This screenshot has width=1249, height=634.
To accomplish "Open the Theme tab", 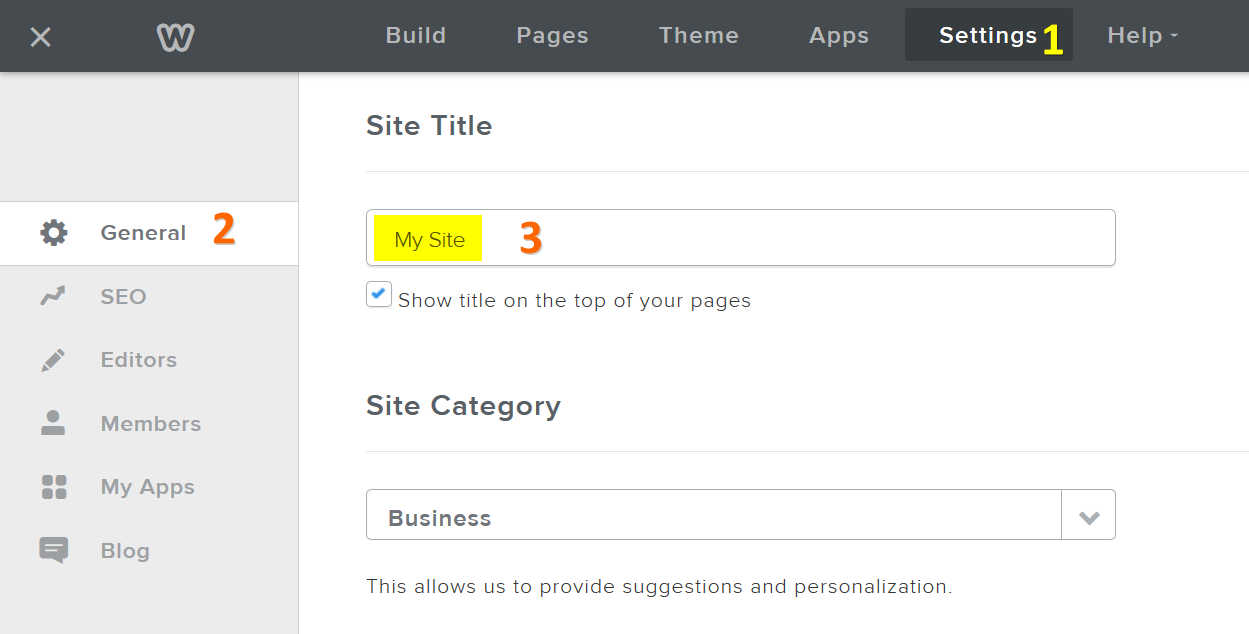I will pyautogui.click(x=698, y=36).
